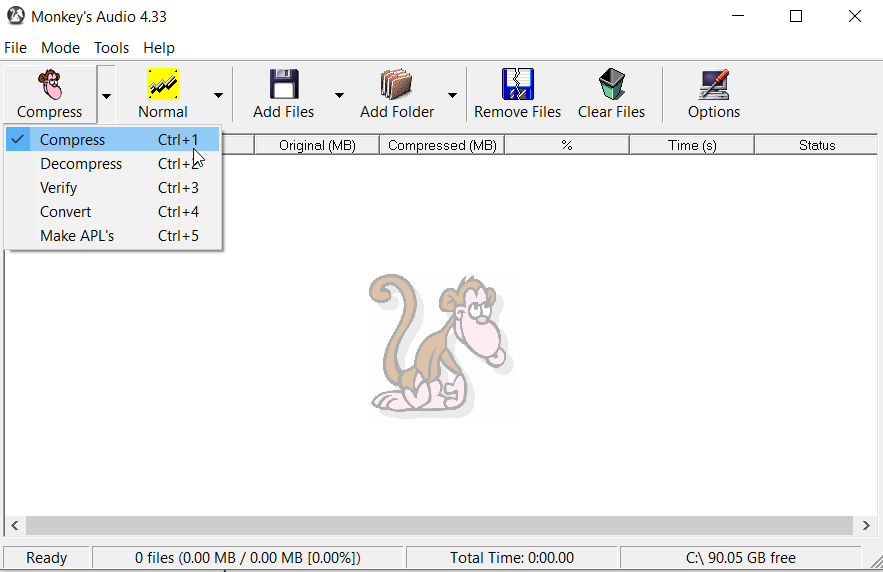Click the % column header
The height and width of the screenshot is (572, 883).
click(x=567, y=145)
